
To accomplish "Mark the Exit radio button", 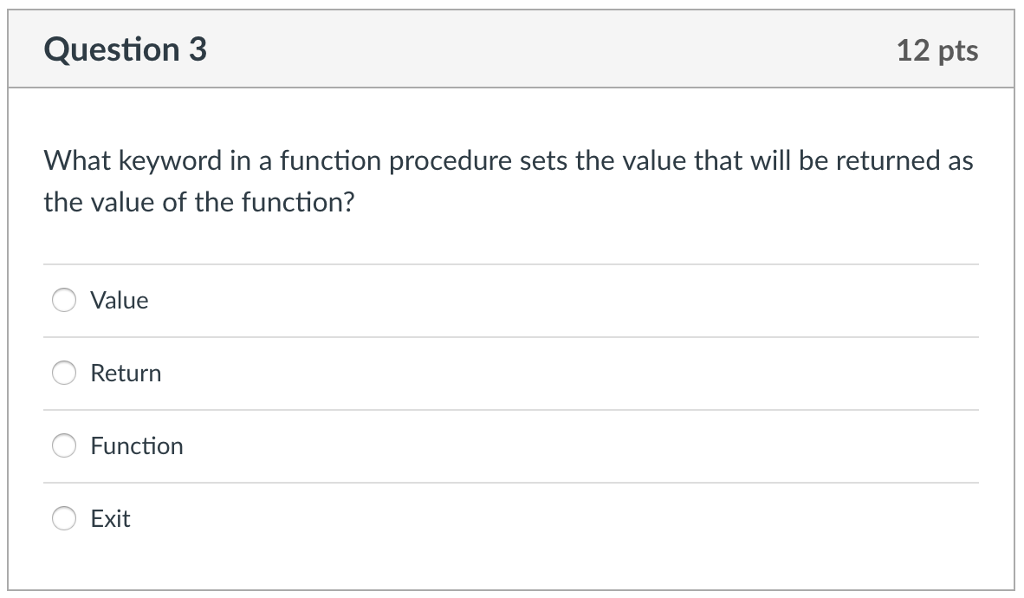I will [64, 519].
